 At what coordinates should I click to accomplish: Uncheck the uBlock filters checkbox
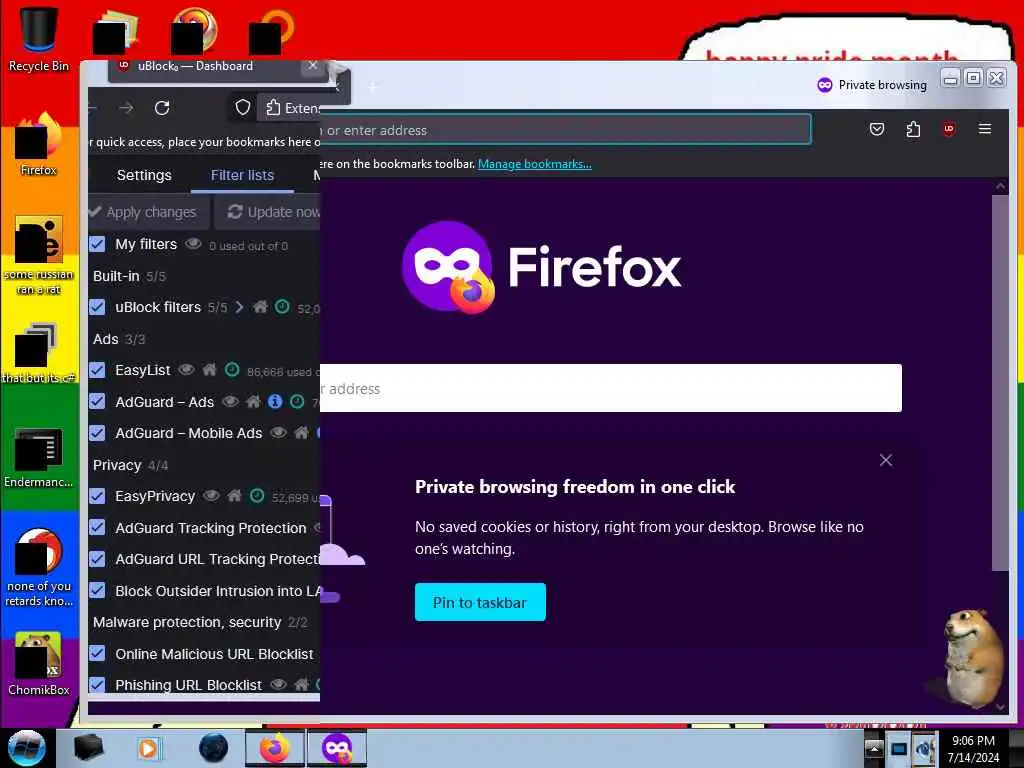point(97,307)
